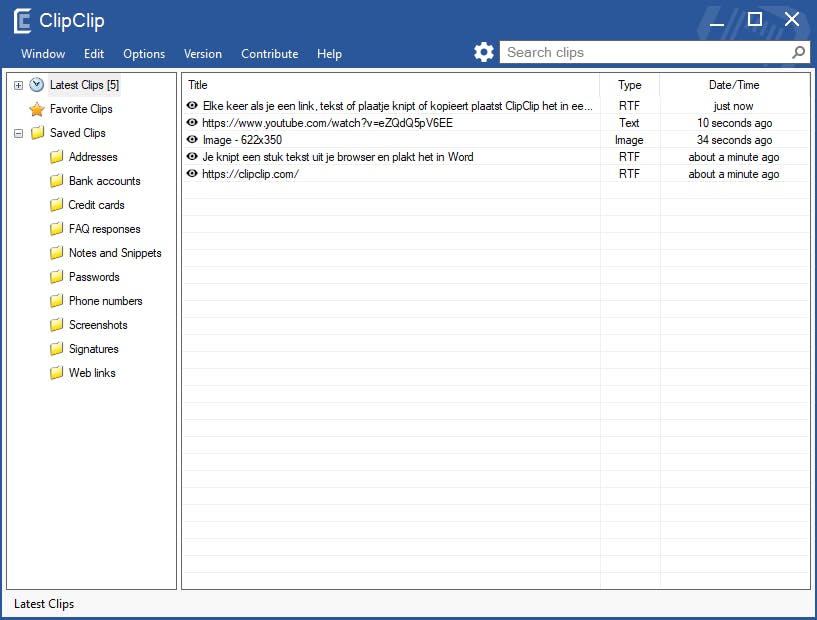This screenshot has height=620, width=817.
Task: Toggle eye icon on 'Elke keer als' clip
Action: click(x=192, y=105)
